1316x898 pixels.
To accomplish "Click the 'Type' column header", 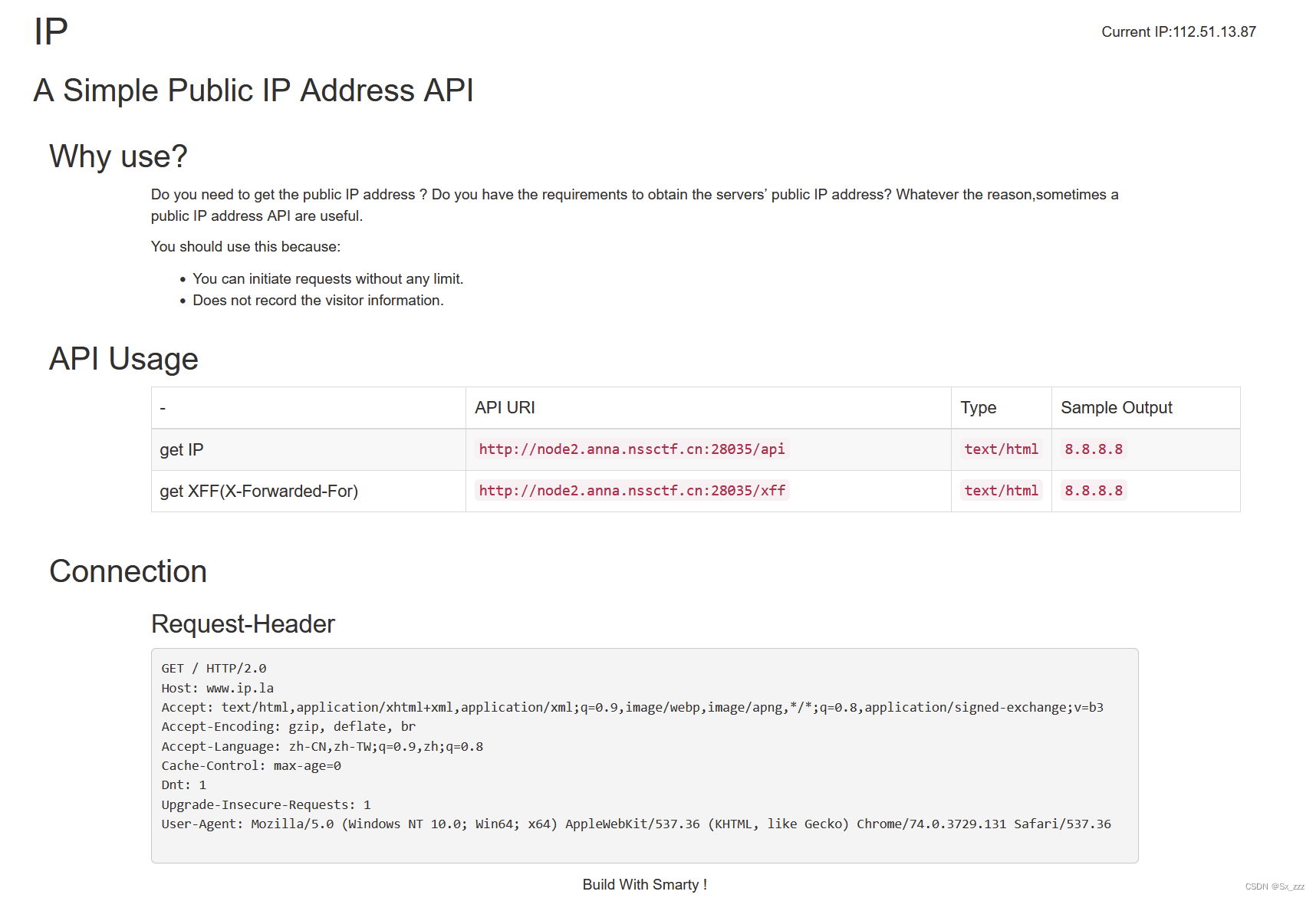I will point(979,408).
